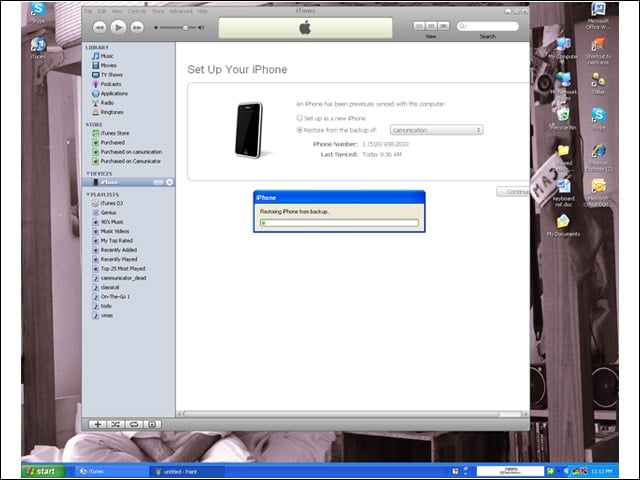Select My Documents desktop icon
This screenshot has height=480, width=640.
pos(563,226)
